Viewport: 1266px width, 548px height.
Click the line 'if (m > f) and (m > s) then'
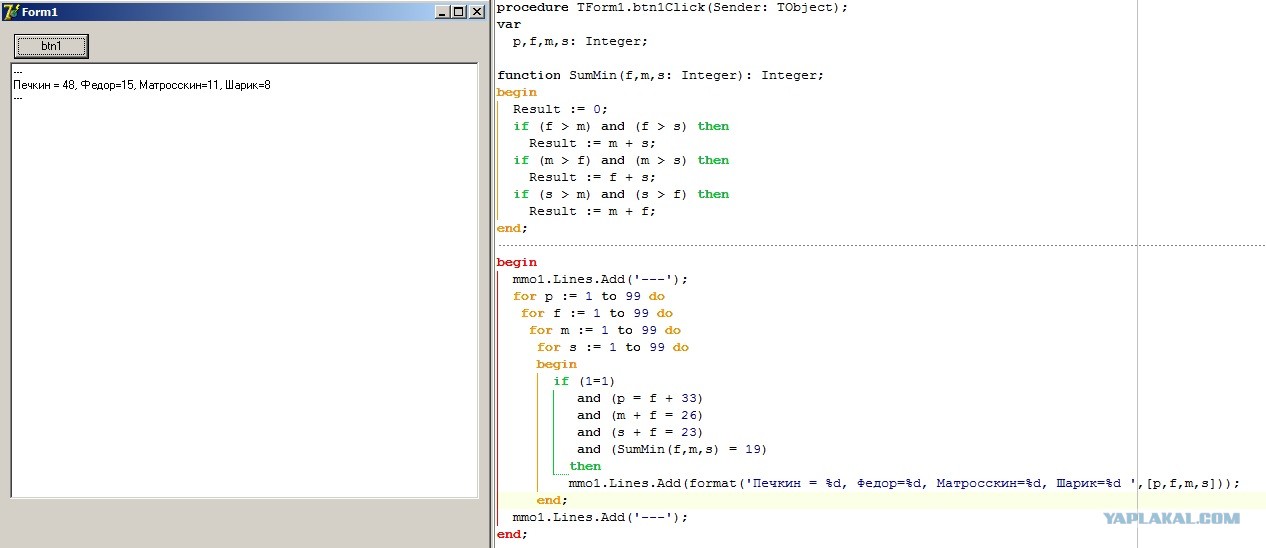pyautogui.click(x=621, y=160)
